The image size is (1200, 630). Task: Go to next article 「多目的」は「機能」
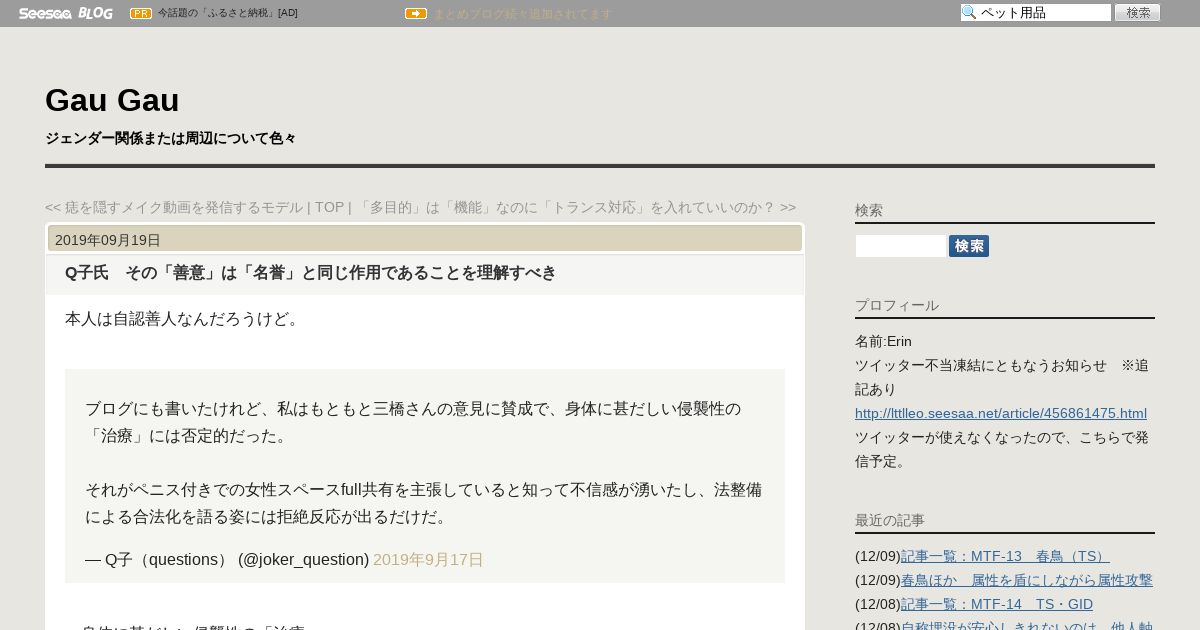tap(576, 207)
